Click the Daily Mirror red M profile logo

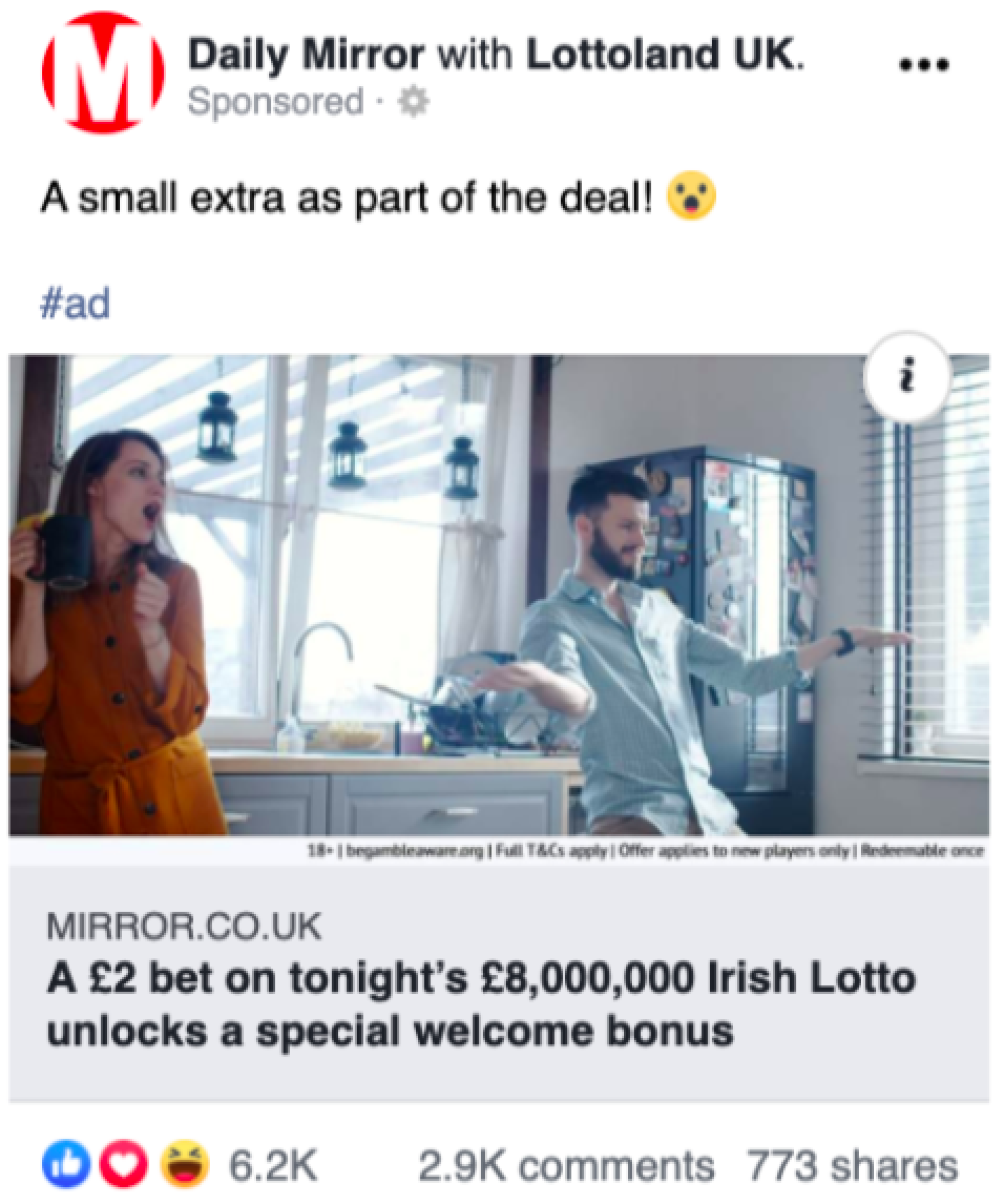(103, 72)
